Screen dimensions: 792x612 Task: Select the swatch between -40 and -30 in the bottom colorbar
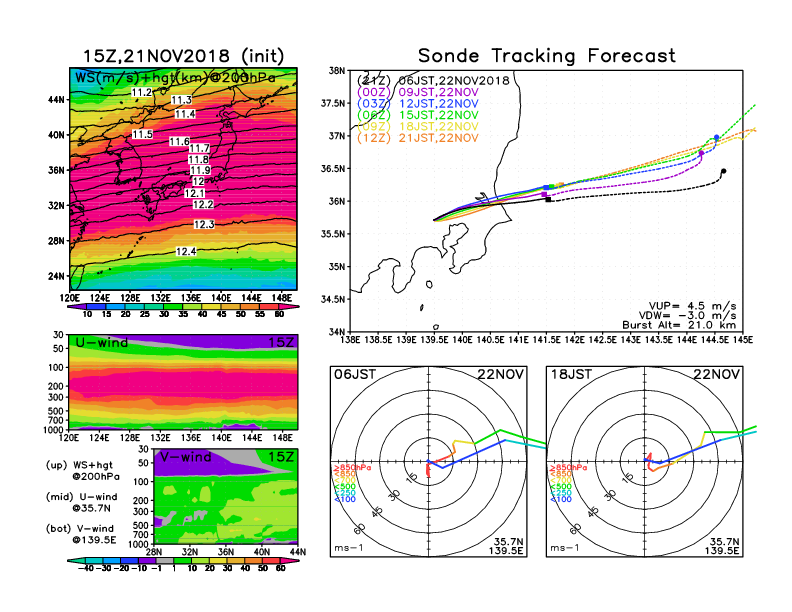click(94, 560)
